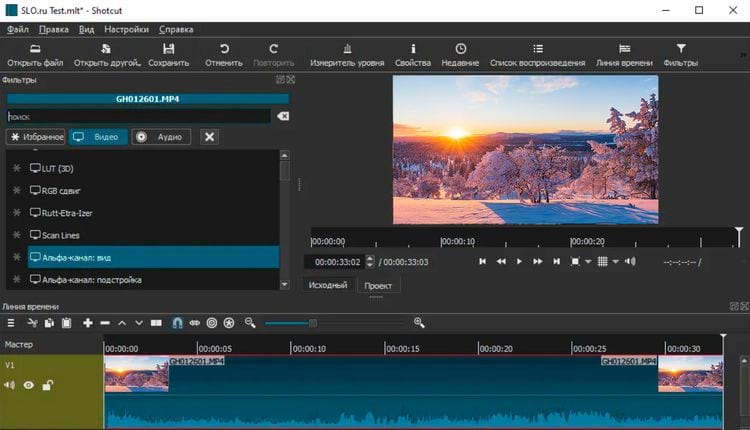Open the player zoom dropdown arrow
Screen dimensions: 750x430
[588, 262]
